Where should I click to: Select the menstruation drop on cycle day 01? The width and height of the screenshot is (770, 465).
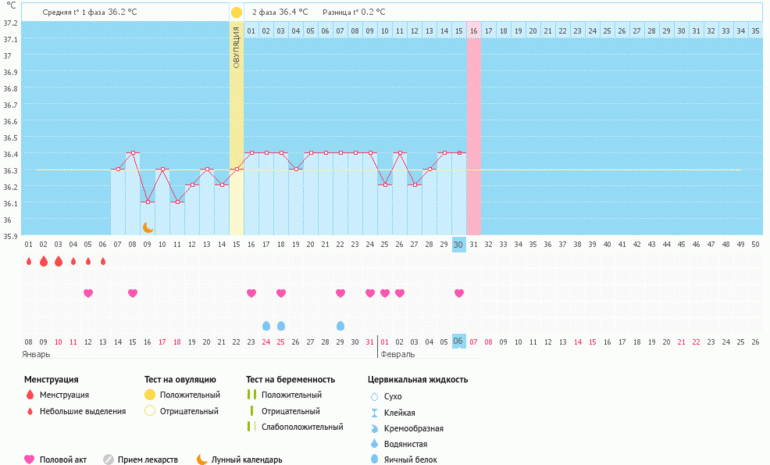click(29, 262)
